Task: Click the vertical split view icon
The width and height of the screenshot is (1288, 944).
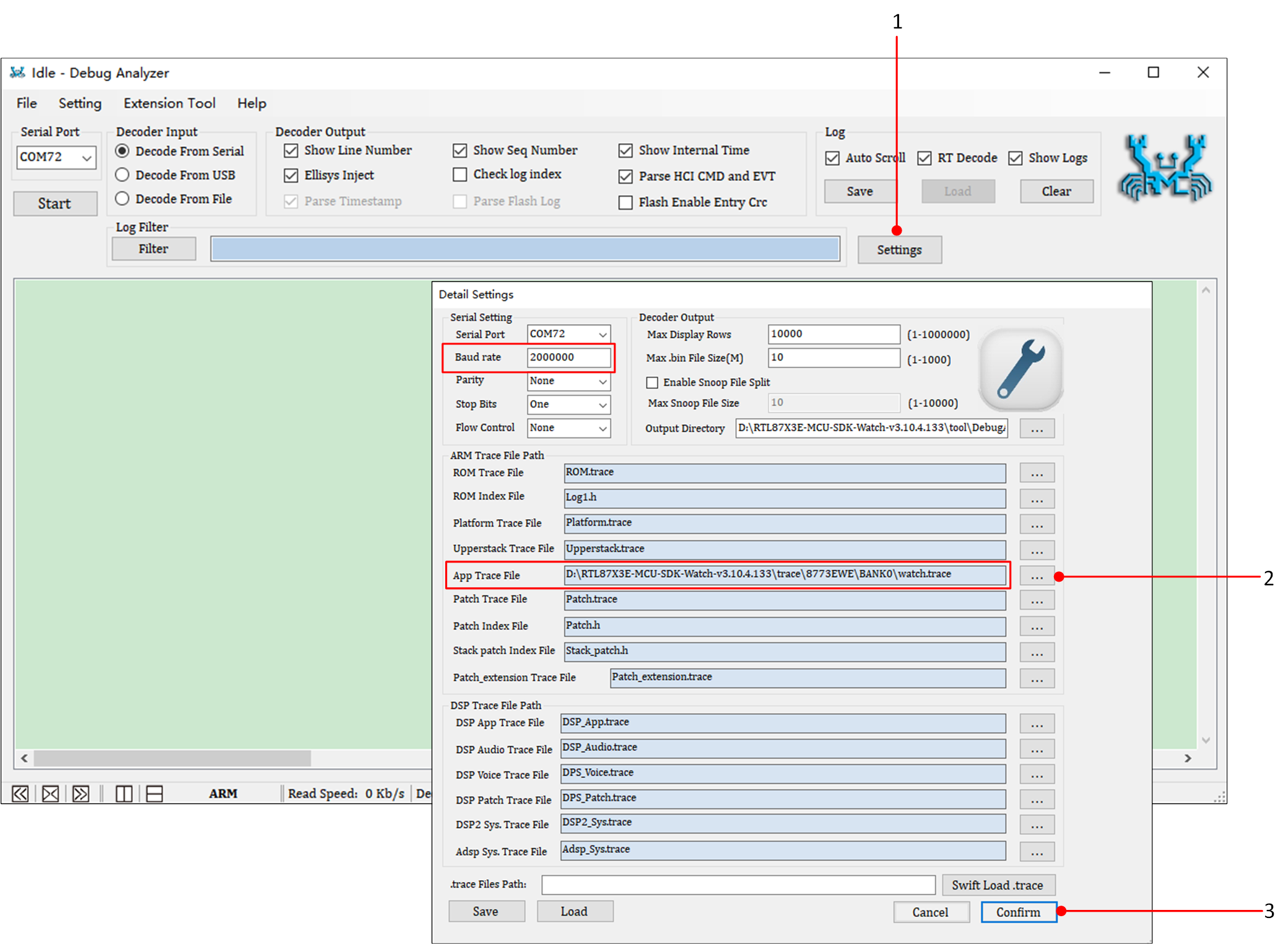Action: 124,793
